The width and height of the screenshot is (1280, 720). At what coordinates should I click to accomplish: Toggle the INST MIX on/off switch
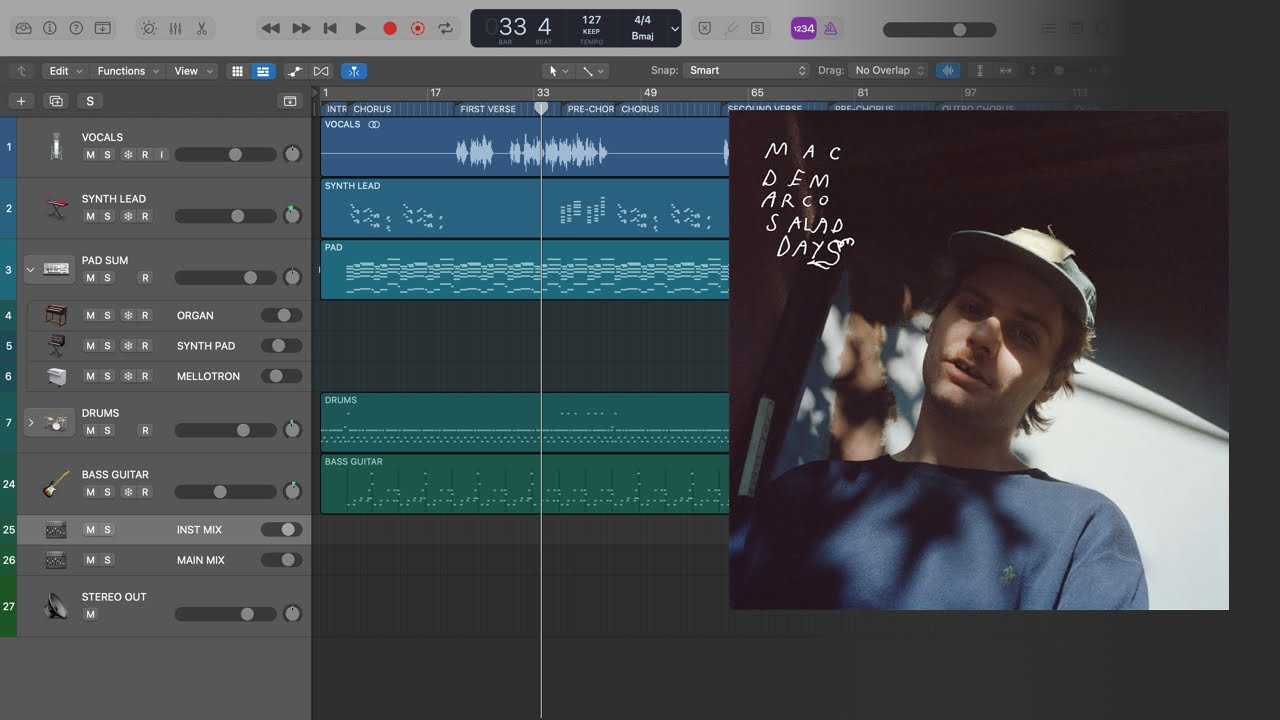pos(281,530)
